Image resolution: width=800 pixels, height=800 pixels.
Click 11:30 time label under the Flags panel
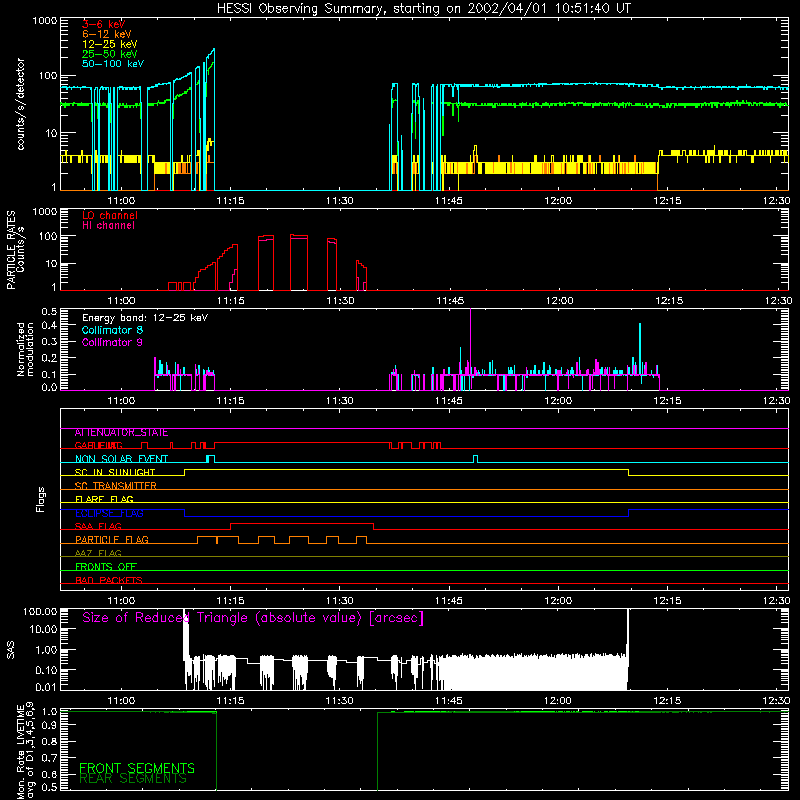pyautogui.click(x=339, y=601)
